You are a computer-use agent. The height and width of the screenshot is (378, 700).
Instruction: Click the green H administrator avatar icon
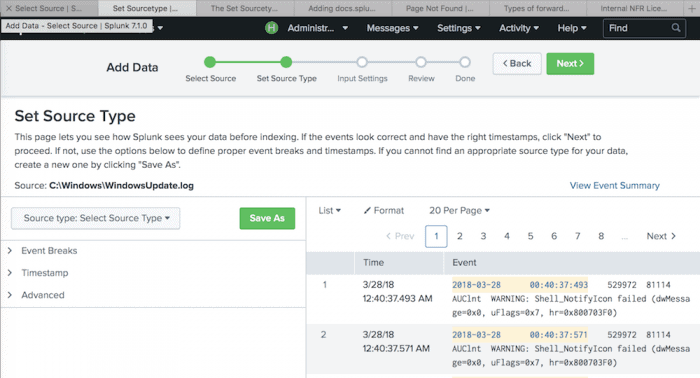click(x=271, y=28)
